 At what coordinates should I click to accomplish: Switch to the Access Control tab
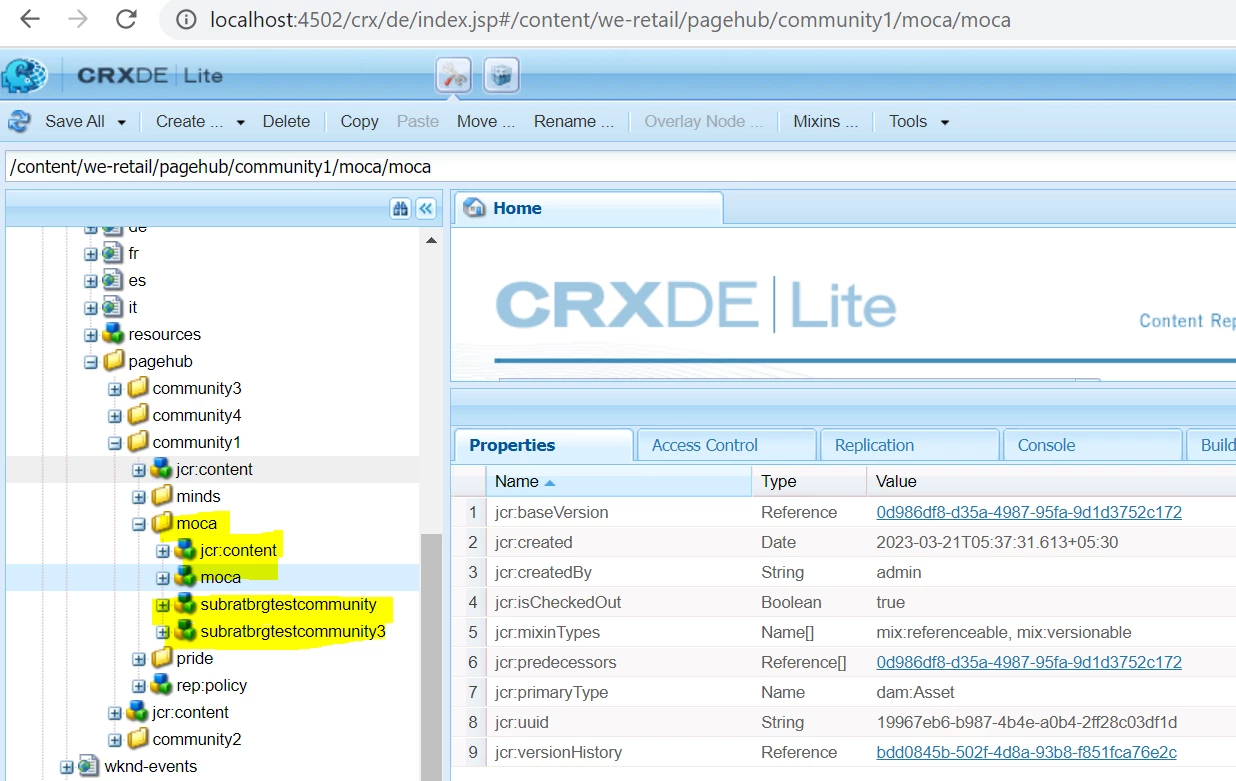click(727, 445)
